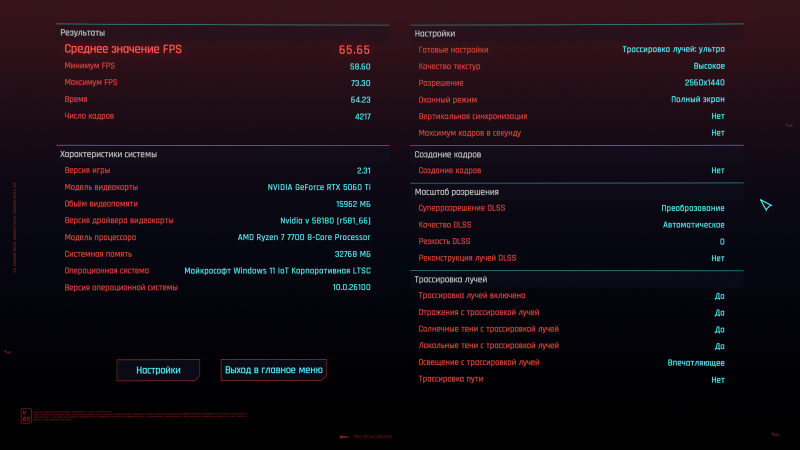This screenshot has height=450, width=800.
Task: Click the Трассировка пути value Нет
Action: (x=717, y=380)
